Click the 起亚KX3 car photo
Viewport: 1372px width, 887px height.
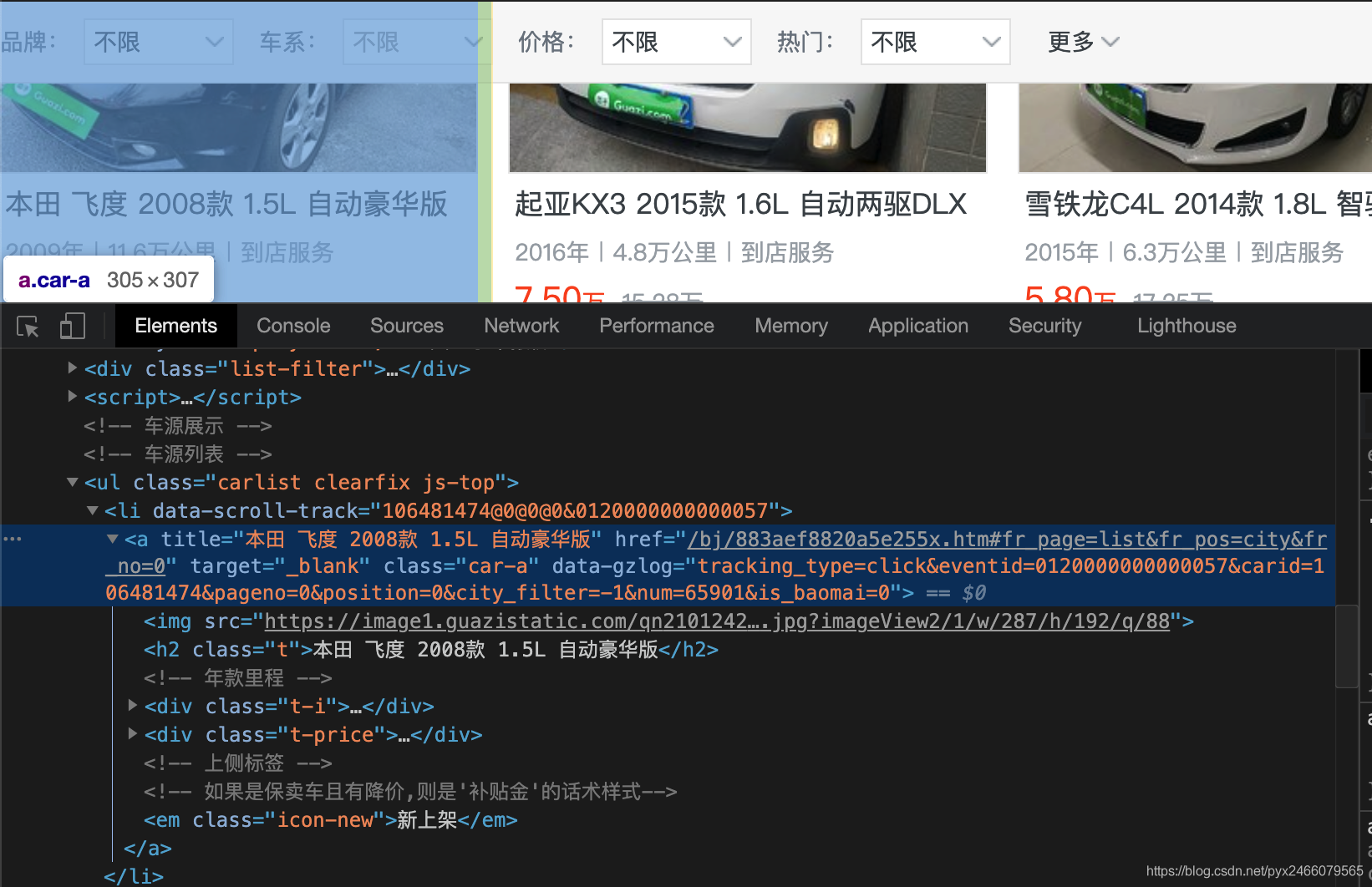[748, 127]
